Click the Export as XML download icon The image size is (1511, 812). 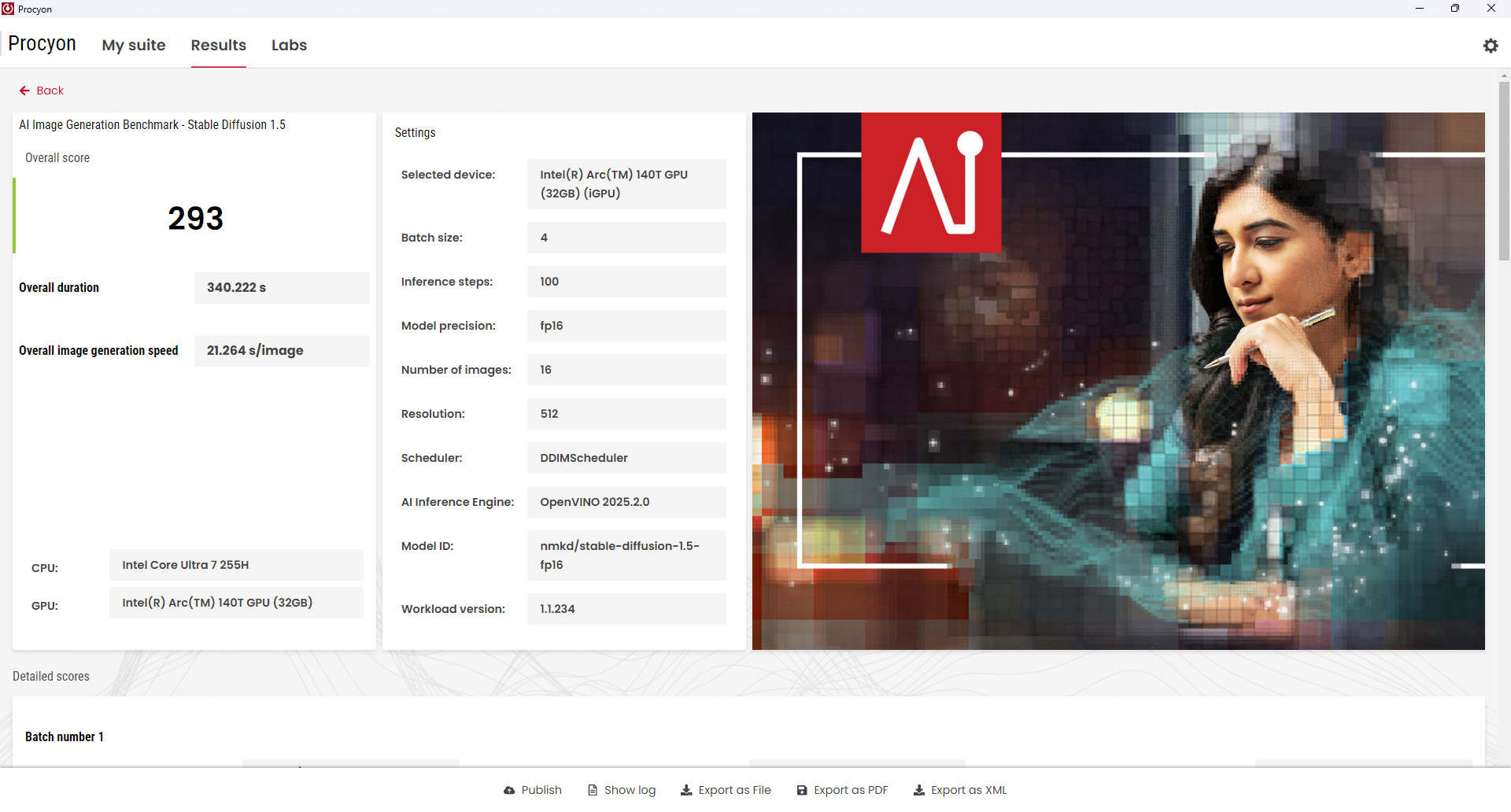coord(919,790)
